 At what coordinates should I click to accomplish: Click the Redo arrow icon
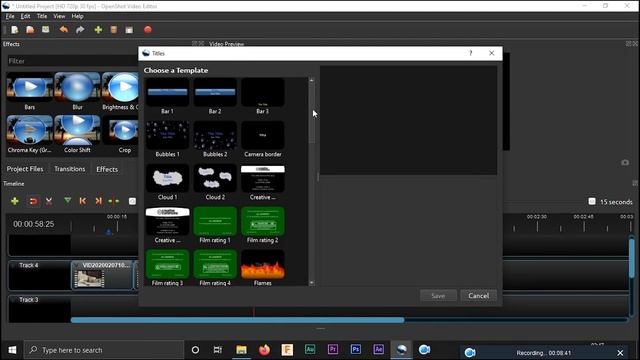pos(80,30)
